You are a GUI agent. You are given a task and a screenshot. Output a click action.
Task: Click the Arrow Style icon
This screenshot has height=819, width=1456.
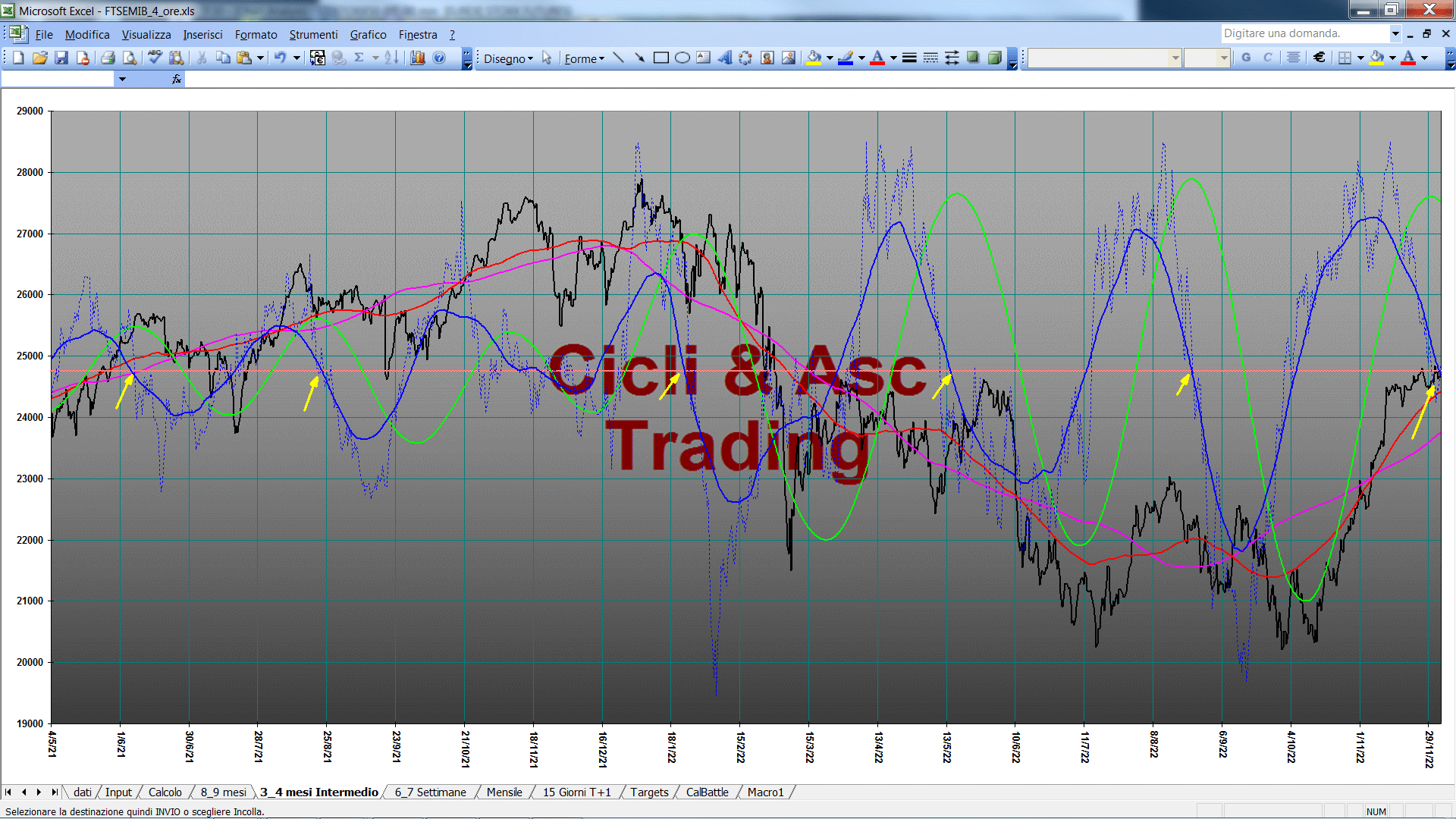click(952, 58)
